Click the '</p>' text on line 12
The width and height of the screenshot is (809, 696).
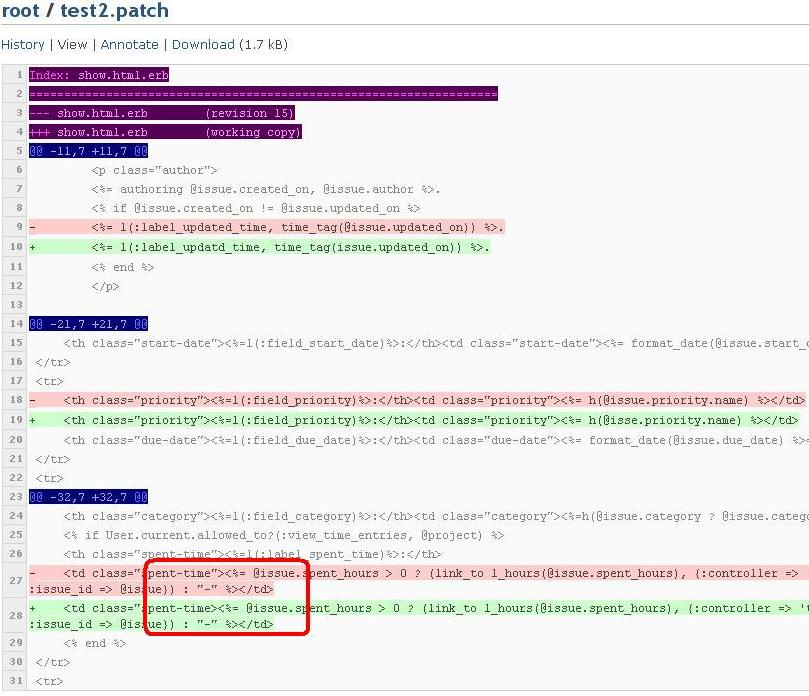pos(105,286)
